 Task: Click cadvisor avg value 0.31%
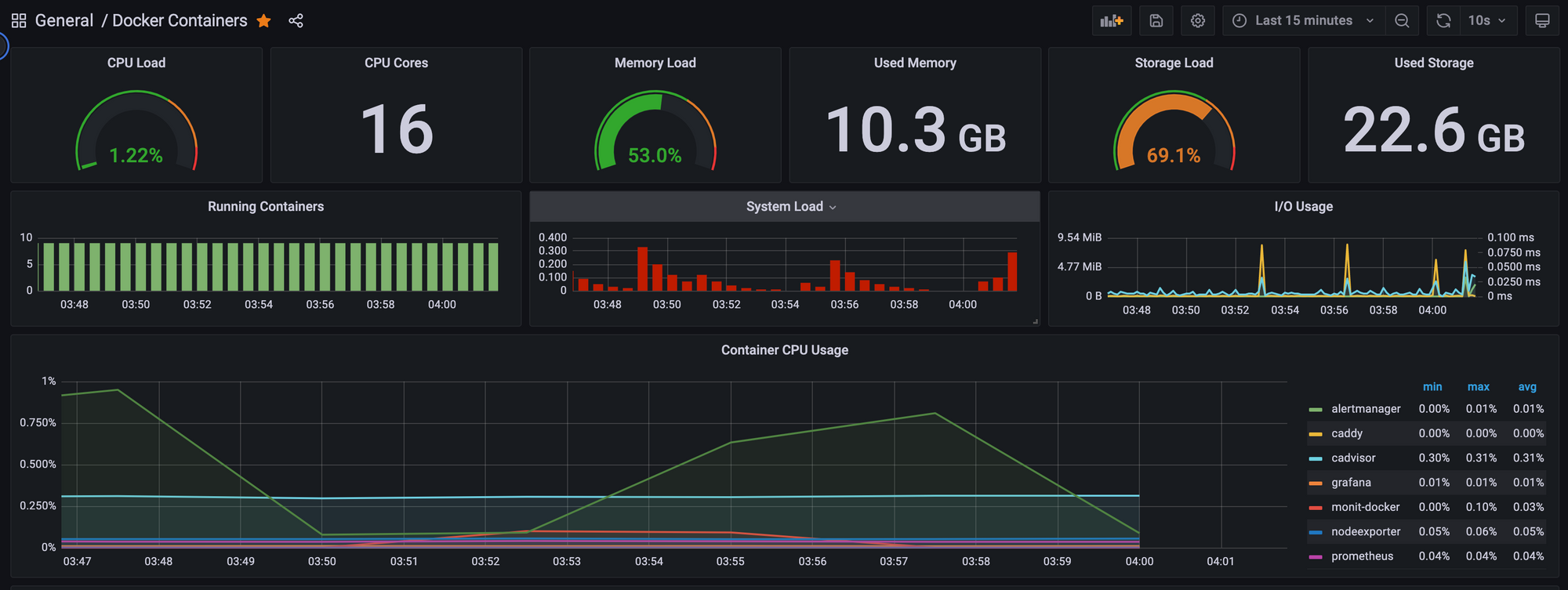[x=1529, y=458]
